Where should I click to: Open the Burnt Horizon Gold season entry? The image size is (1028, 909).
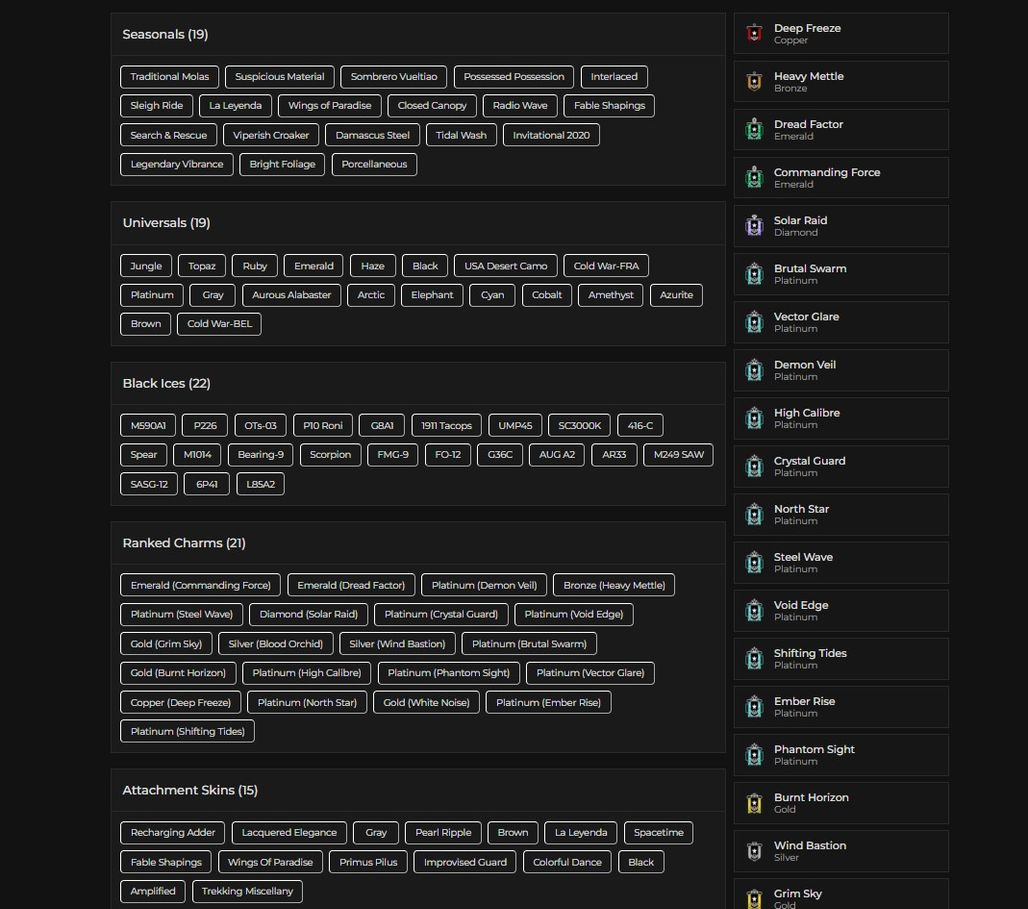(x=841, y=803)
